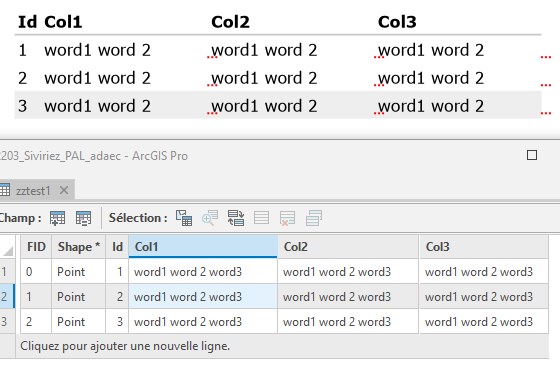Click the Id column header in ArcGIS table

tap(117, 246)
